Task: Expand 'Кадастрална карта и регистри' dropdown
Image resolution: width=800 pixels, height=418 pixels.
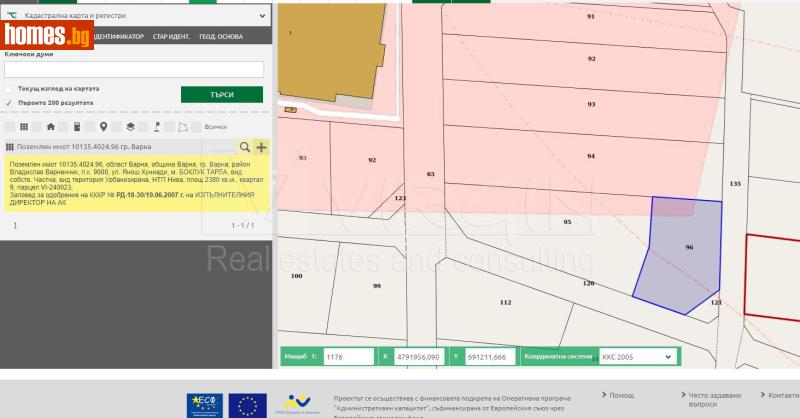Action: 135,15
